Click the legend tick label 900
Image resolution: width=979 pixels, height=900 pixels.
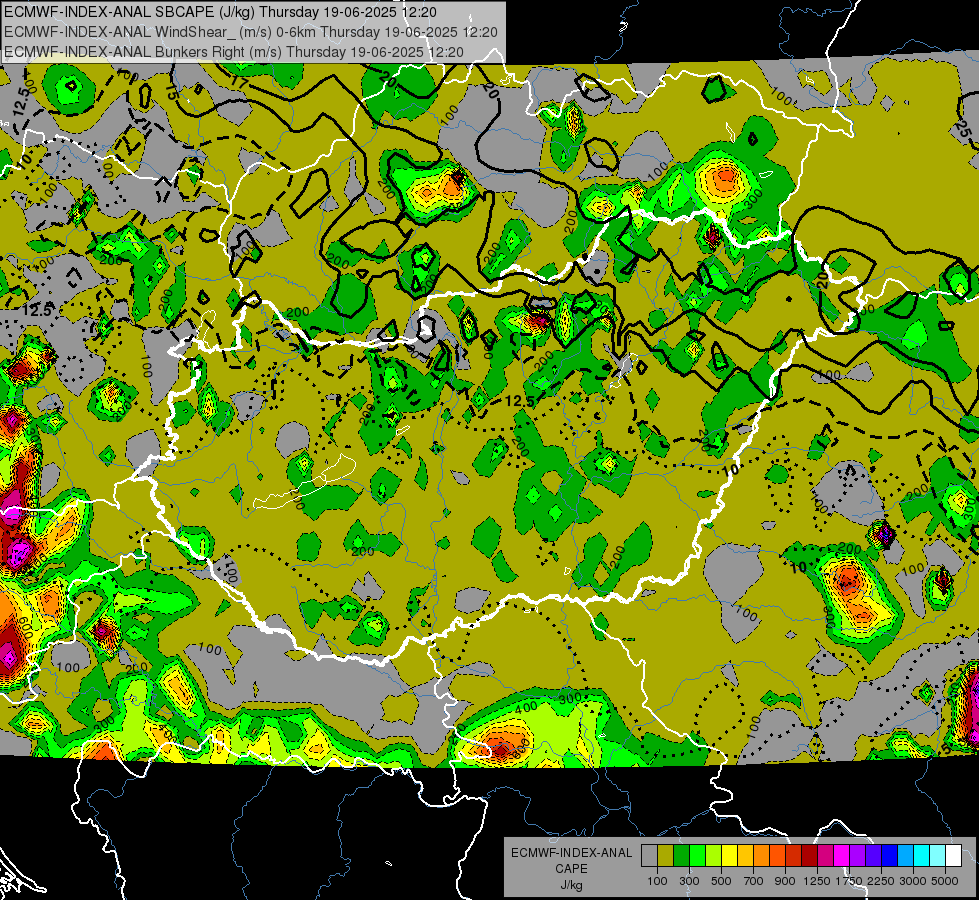785,881
